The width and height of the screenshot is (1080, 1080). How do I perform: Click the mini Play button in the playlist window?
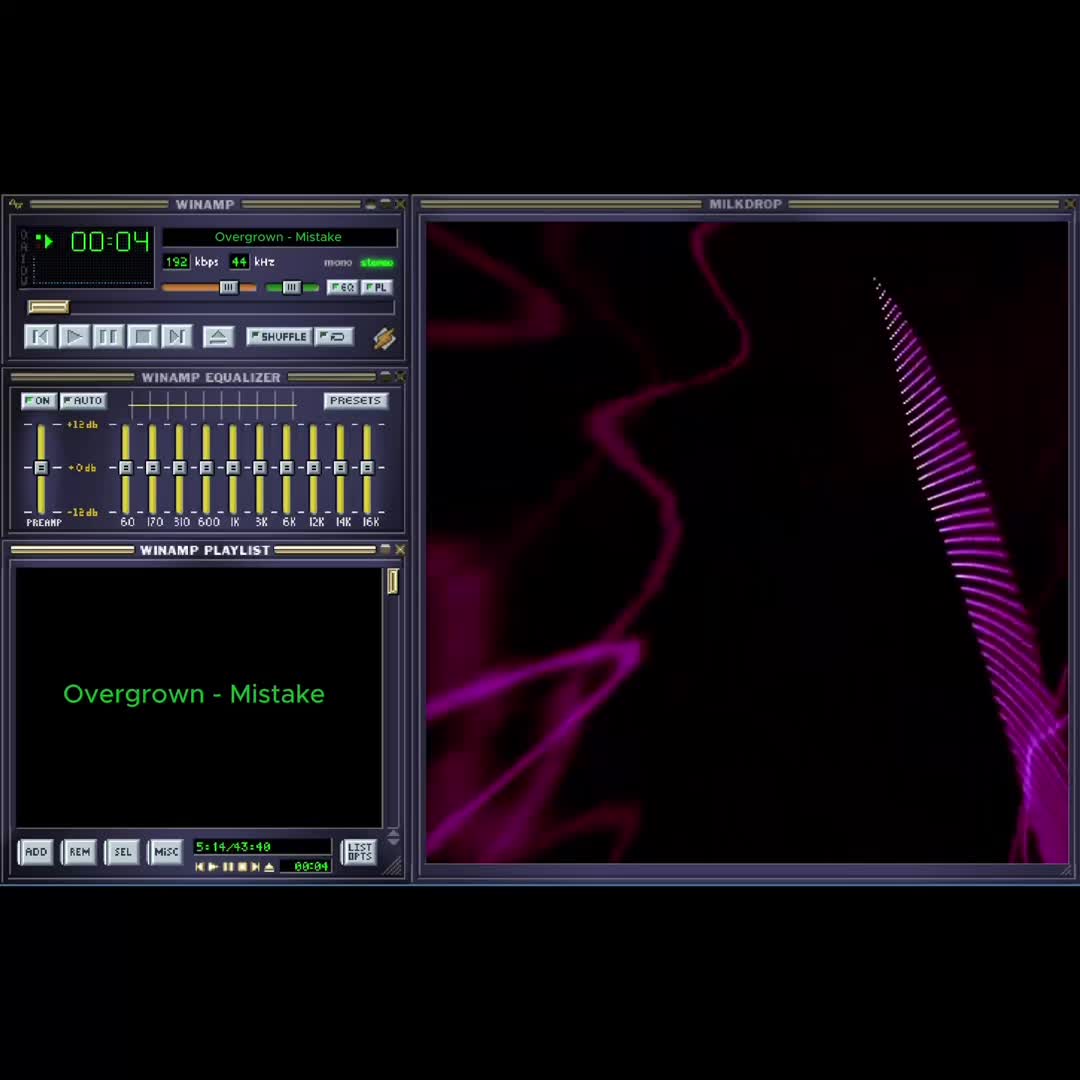coord(214,866)
